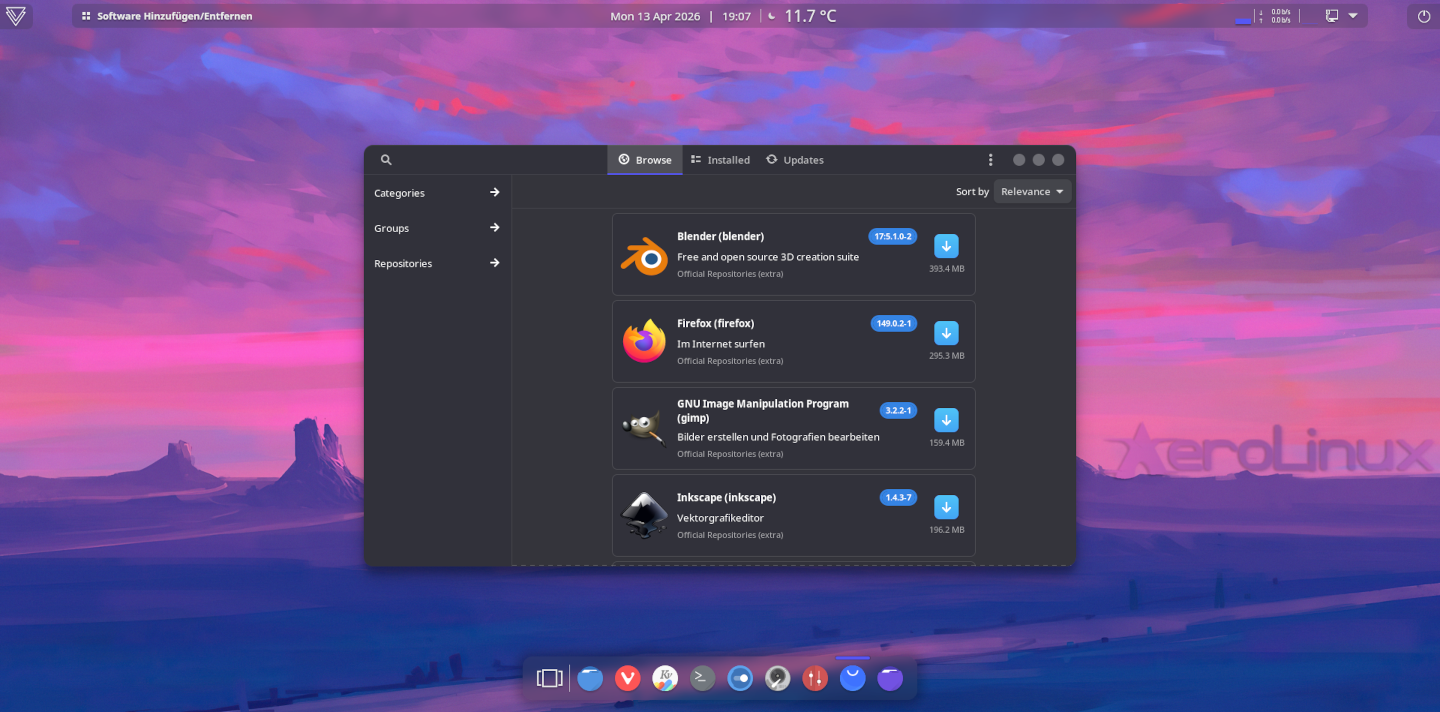
Task: Click the power icon in the top panel
Action: [x=1423, y=16]
